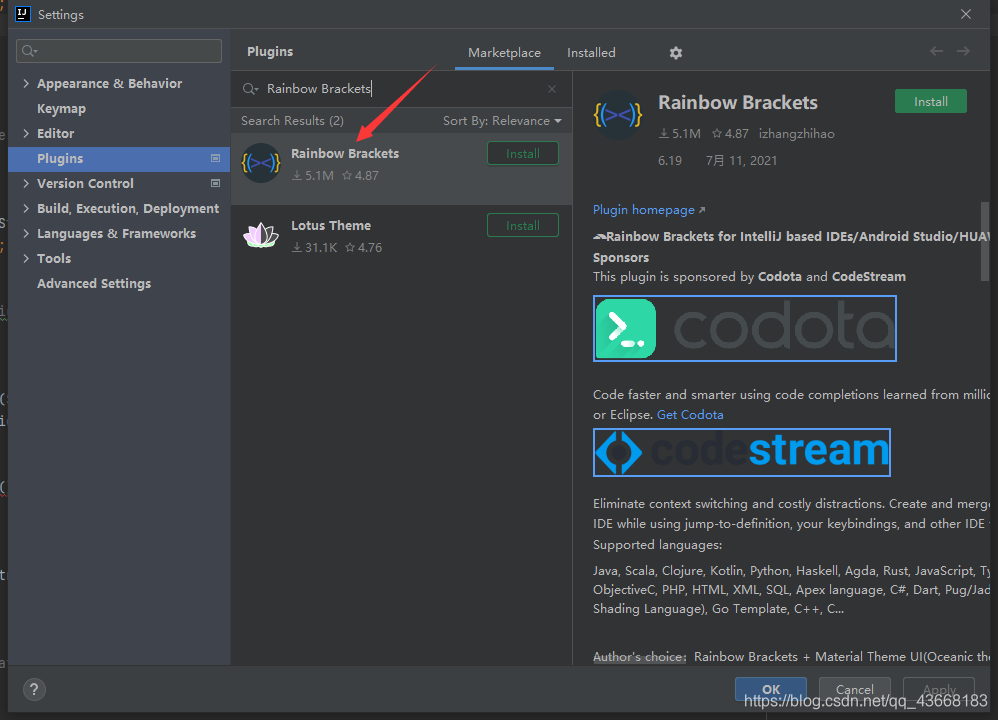The image size is (998, 720).
Task: Click the Plugins project-level marker icon
Action: point(215,159)
